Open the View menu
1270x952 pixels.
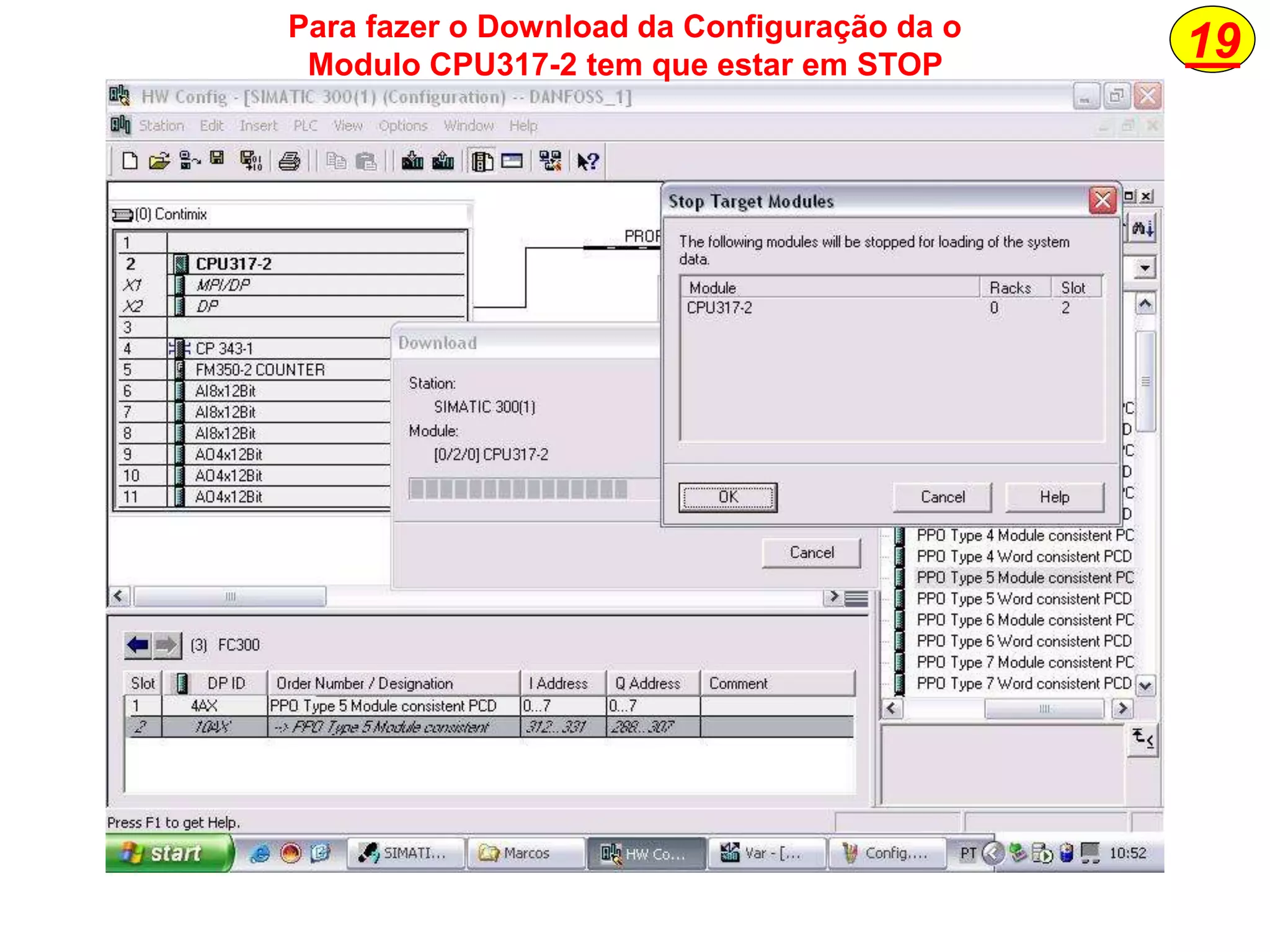(347, 126)
